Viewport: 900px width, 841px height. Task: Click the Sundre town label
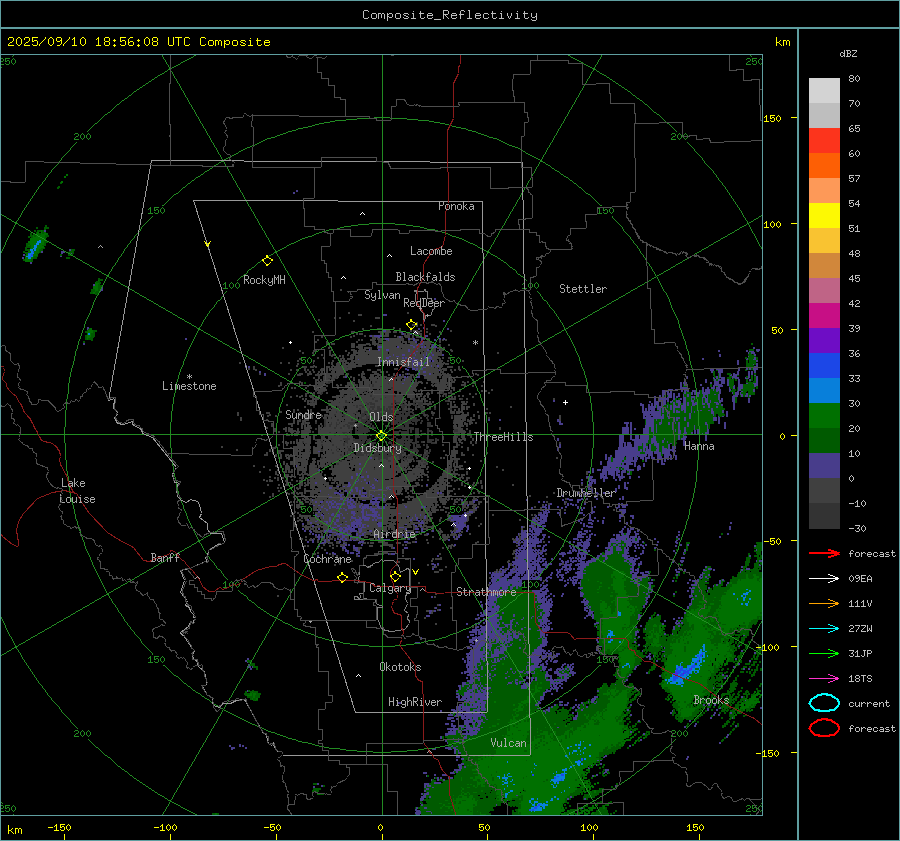[304, 414]
